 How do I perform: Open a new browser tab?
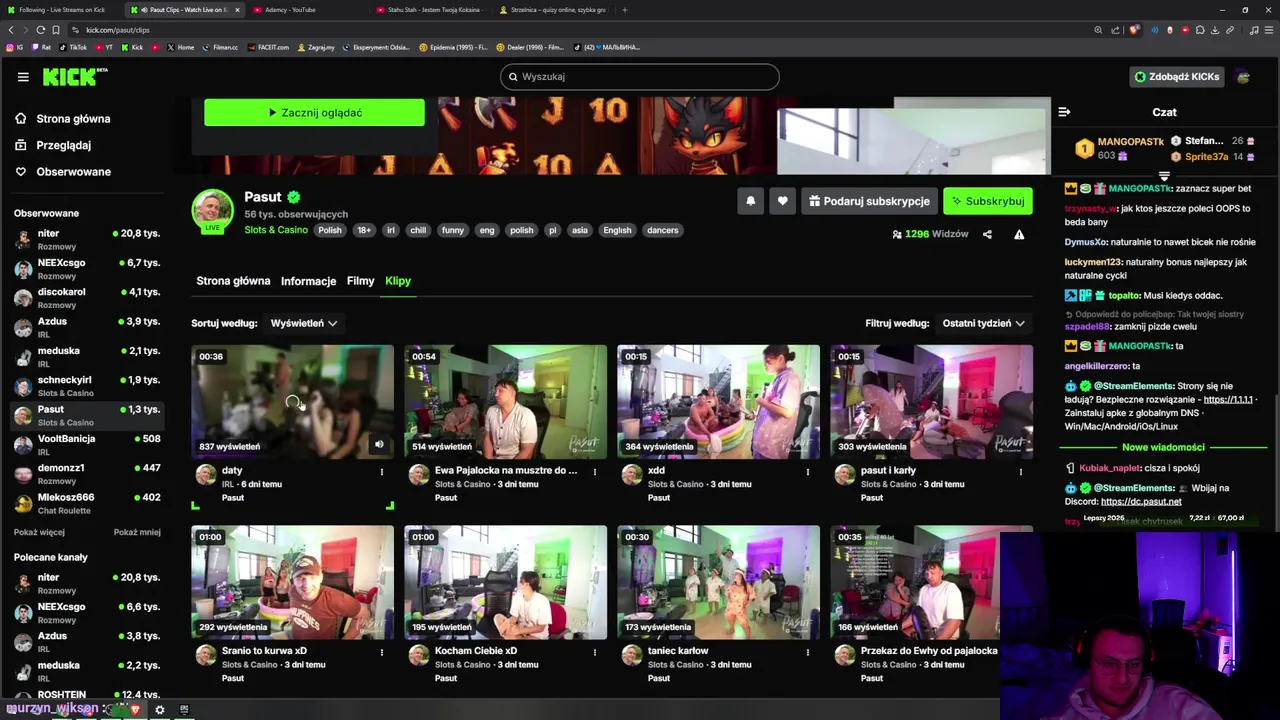[624, 10]
